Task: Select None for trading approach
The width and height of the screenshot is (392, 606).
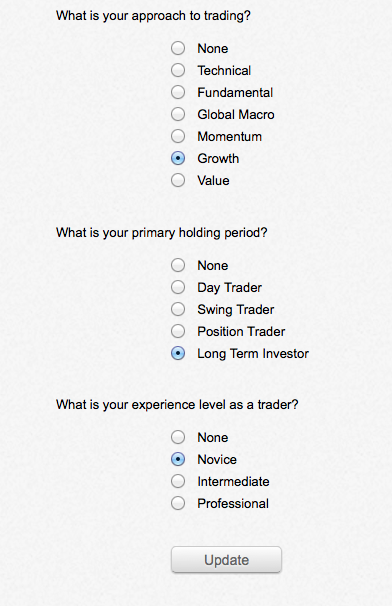Action: [x=178, y=48]
